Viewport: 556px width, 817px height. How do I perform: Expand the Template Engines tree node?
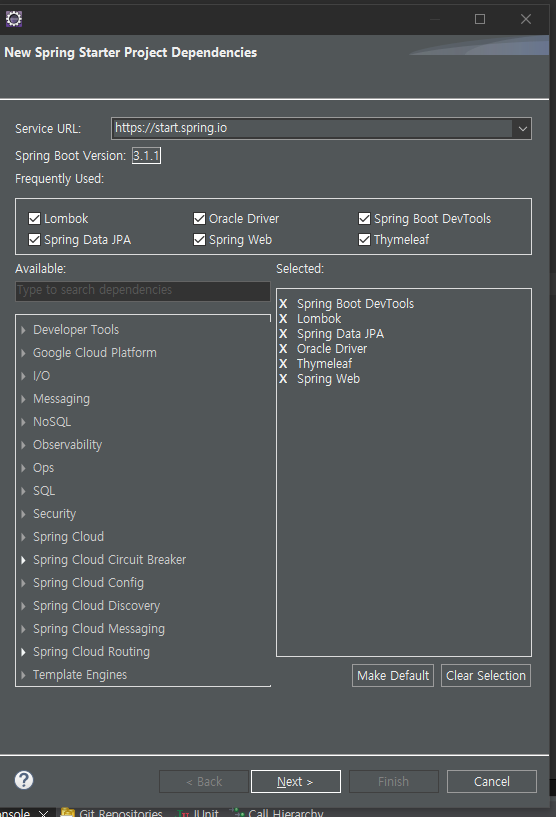[23, 675]
